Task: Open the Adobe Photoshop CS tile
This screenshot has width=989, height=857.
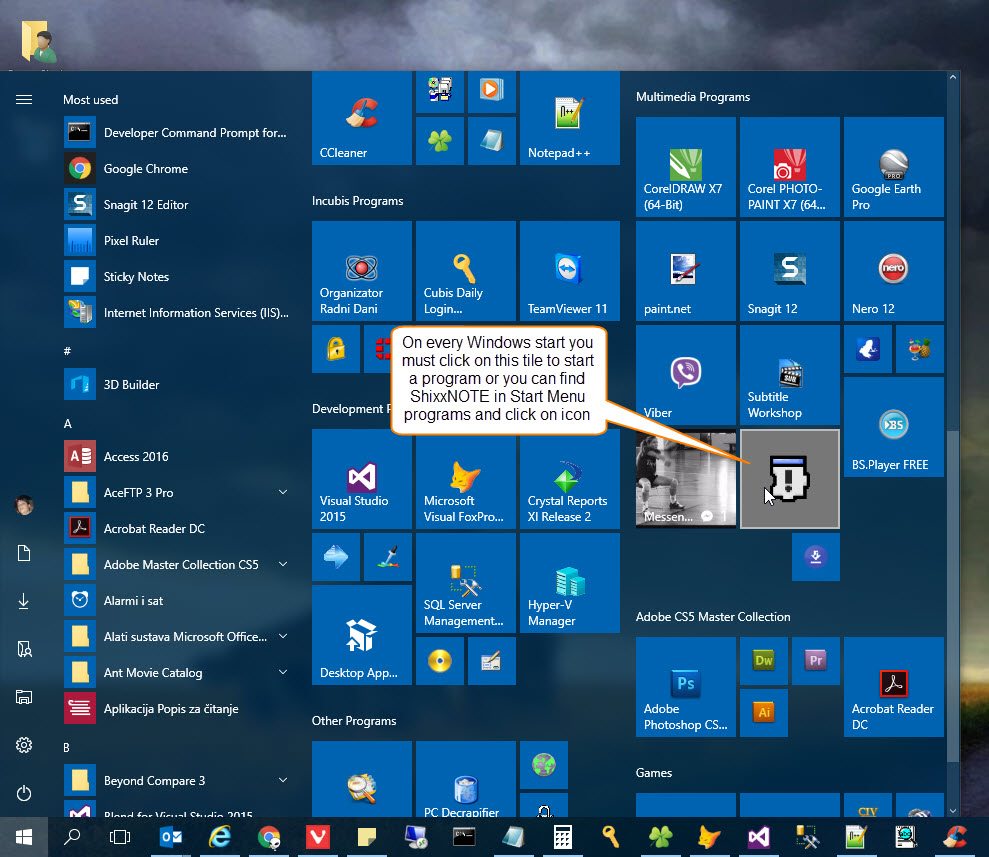Action: (x=686, y=687)
